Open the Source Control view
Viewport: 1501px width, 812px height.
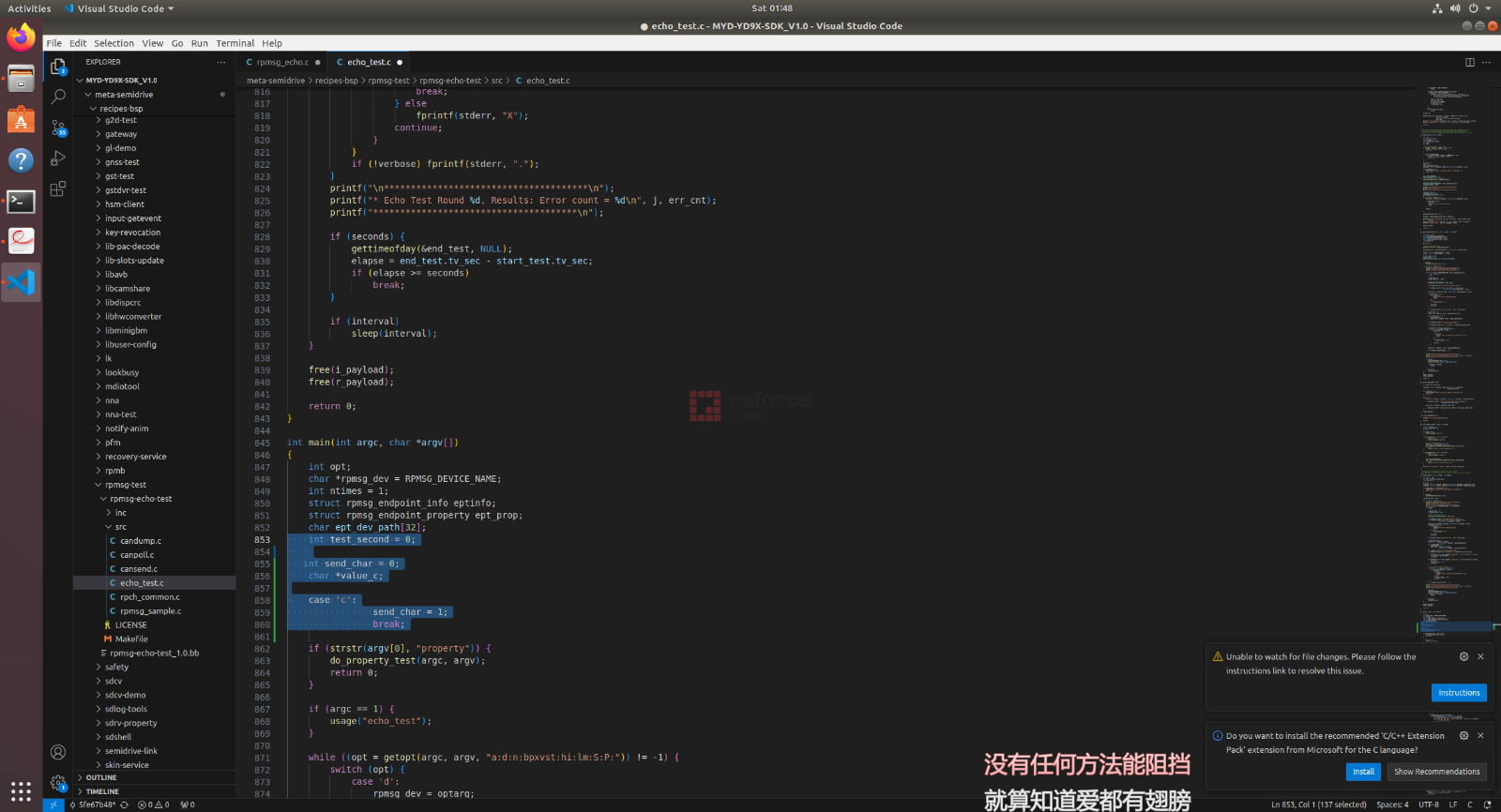(x=58, y=128)
